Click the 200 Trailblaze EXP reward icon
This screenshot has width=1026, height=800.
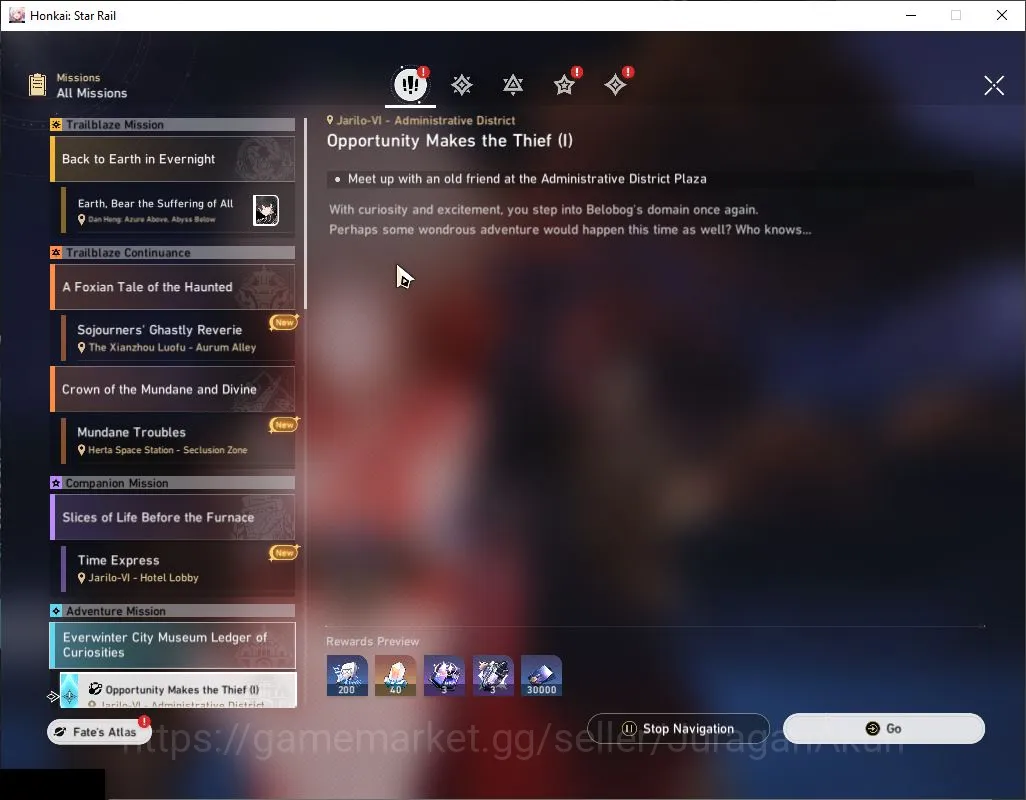tap(347, 675)
